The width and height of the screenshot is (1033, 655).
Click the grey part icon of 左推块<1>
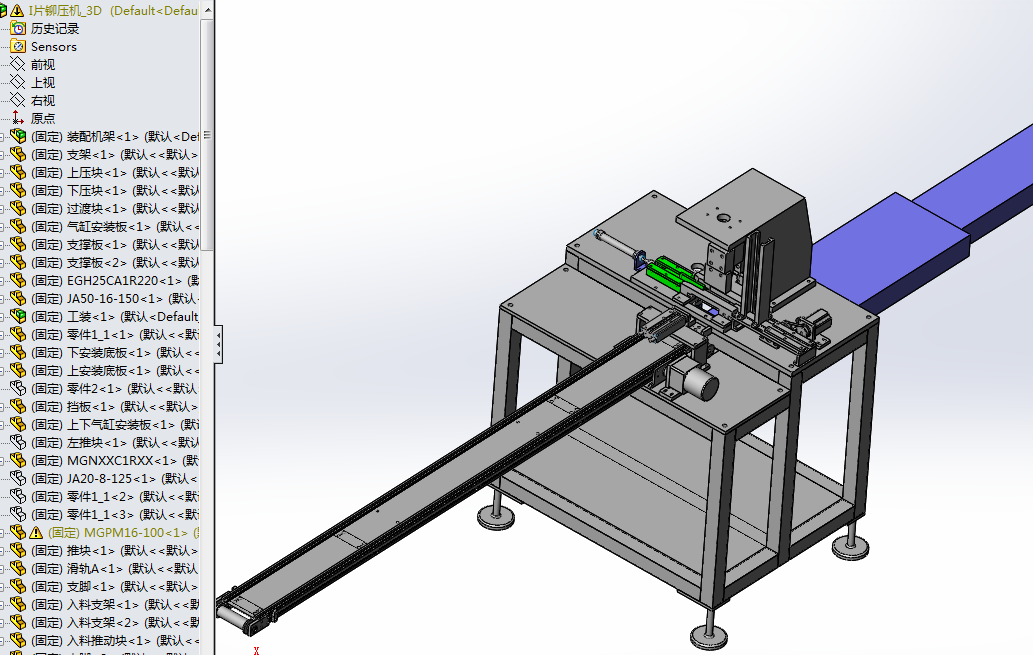[x=18, y=442]
